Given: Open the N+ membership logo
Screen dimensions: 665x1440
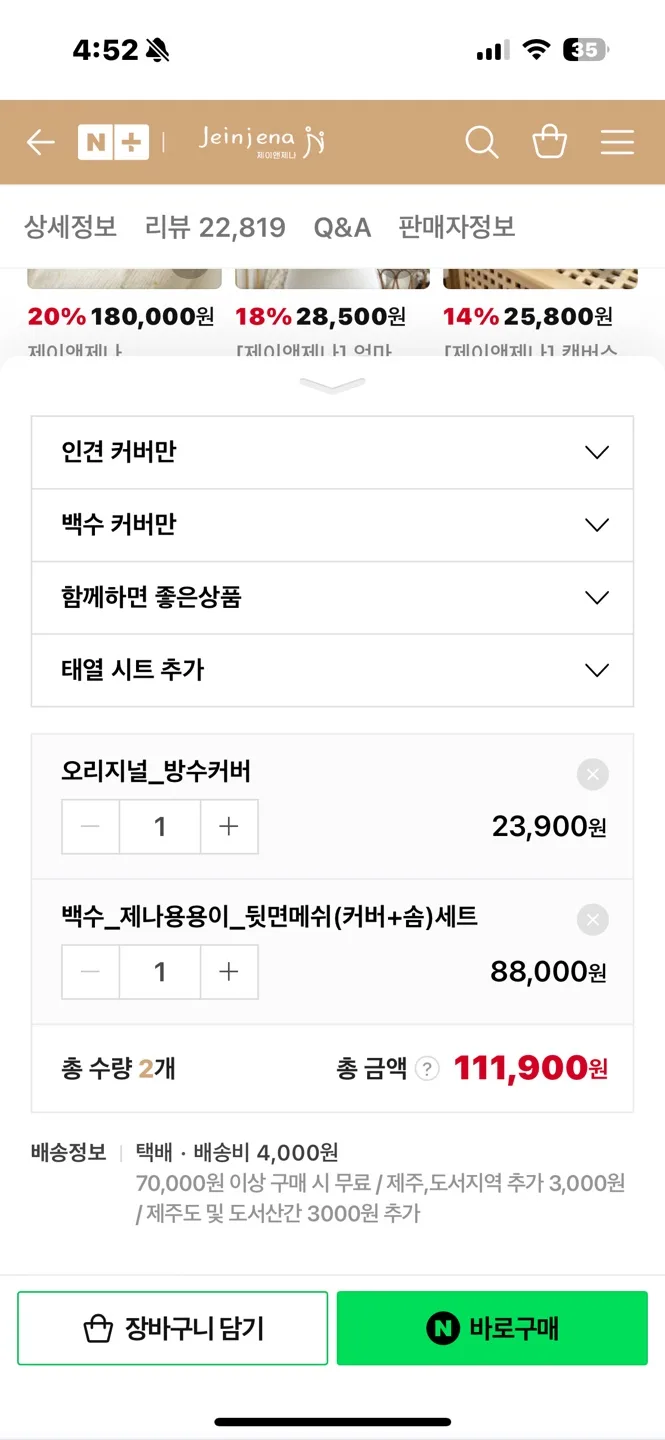Looking at the screenshot, I should (x=113, y=142).
